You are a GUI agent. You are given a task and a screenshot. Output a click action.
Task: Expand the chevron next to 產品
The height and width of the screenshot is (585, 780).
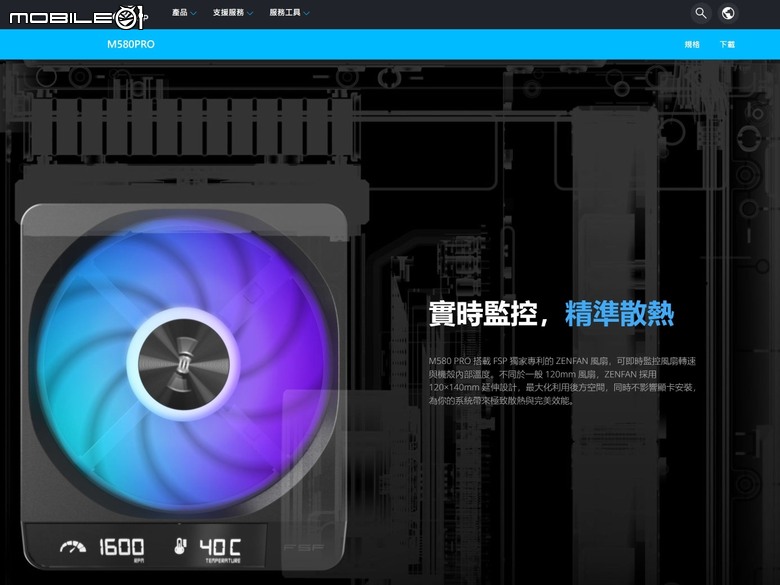(x=193, y=13)
